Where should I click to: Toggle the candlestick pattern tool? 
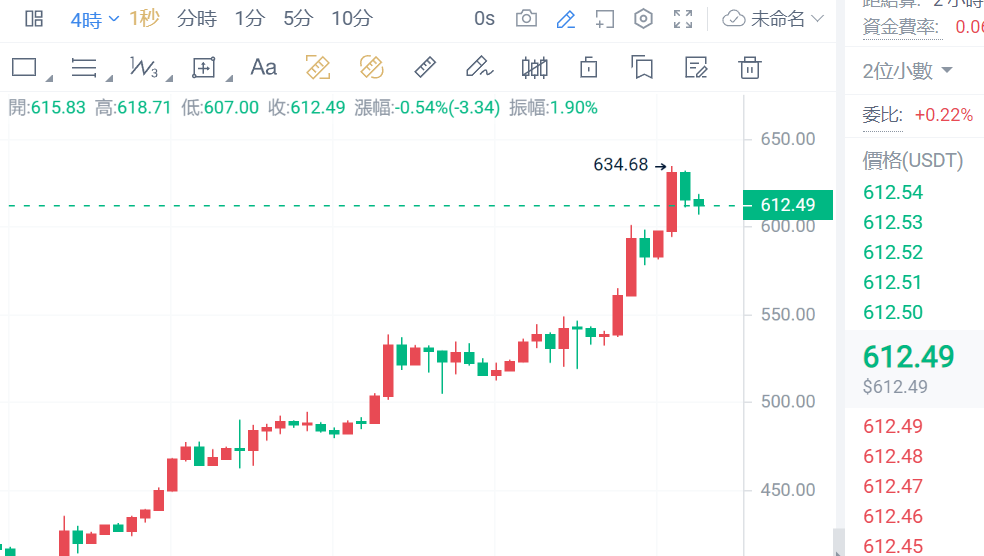pyautogui.click(x=535, y=68)
